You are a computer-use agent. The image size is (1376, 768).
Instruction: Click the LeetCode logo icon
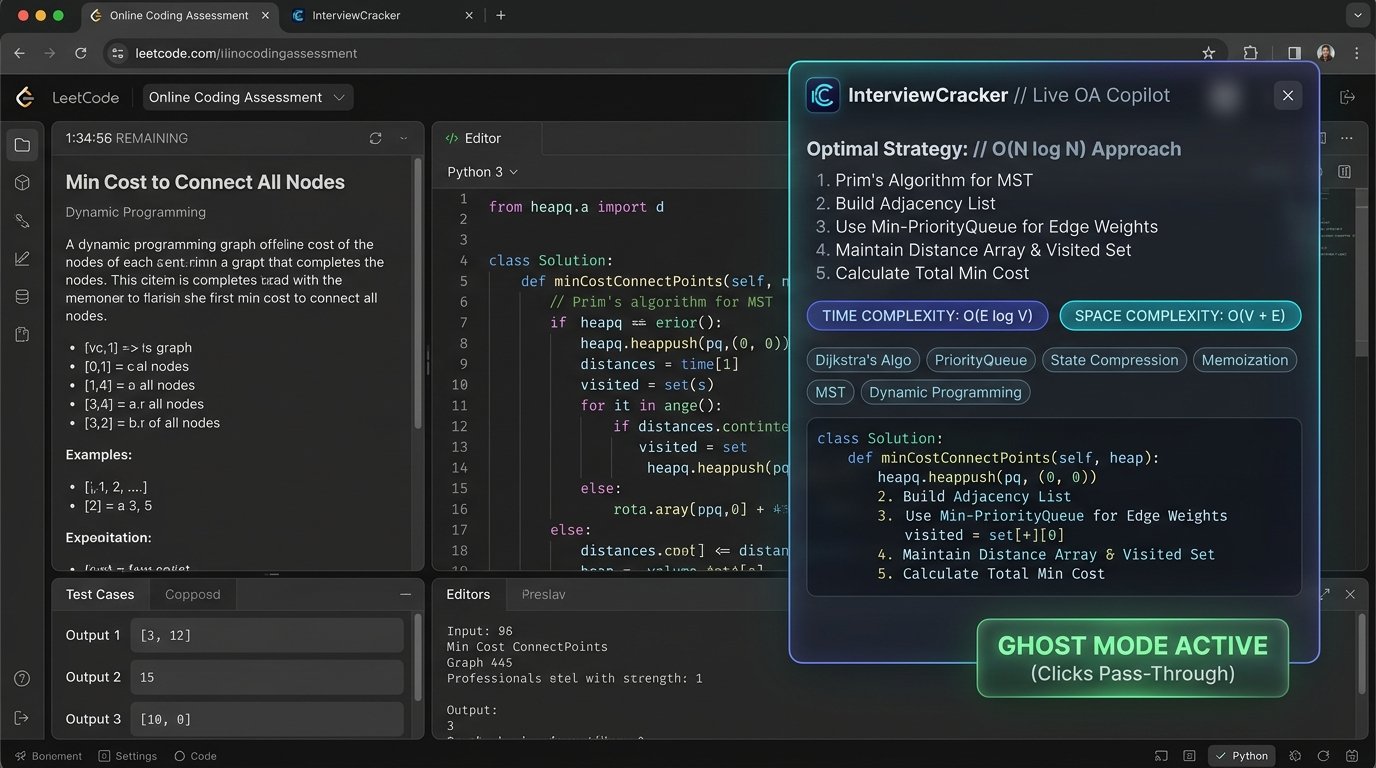point(25,97)
